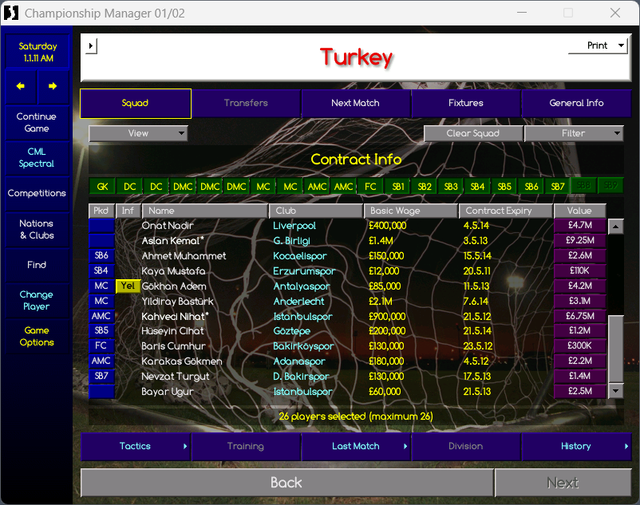Viewport: 640px width, 505px height.
Task: Select the FC position slot
Action: click(x=370, y=187)
